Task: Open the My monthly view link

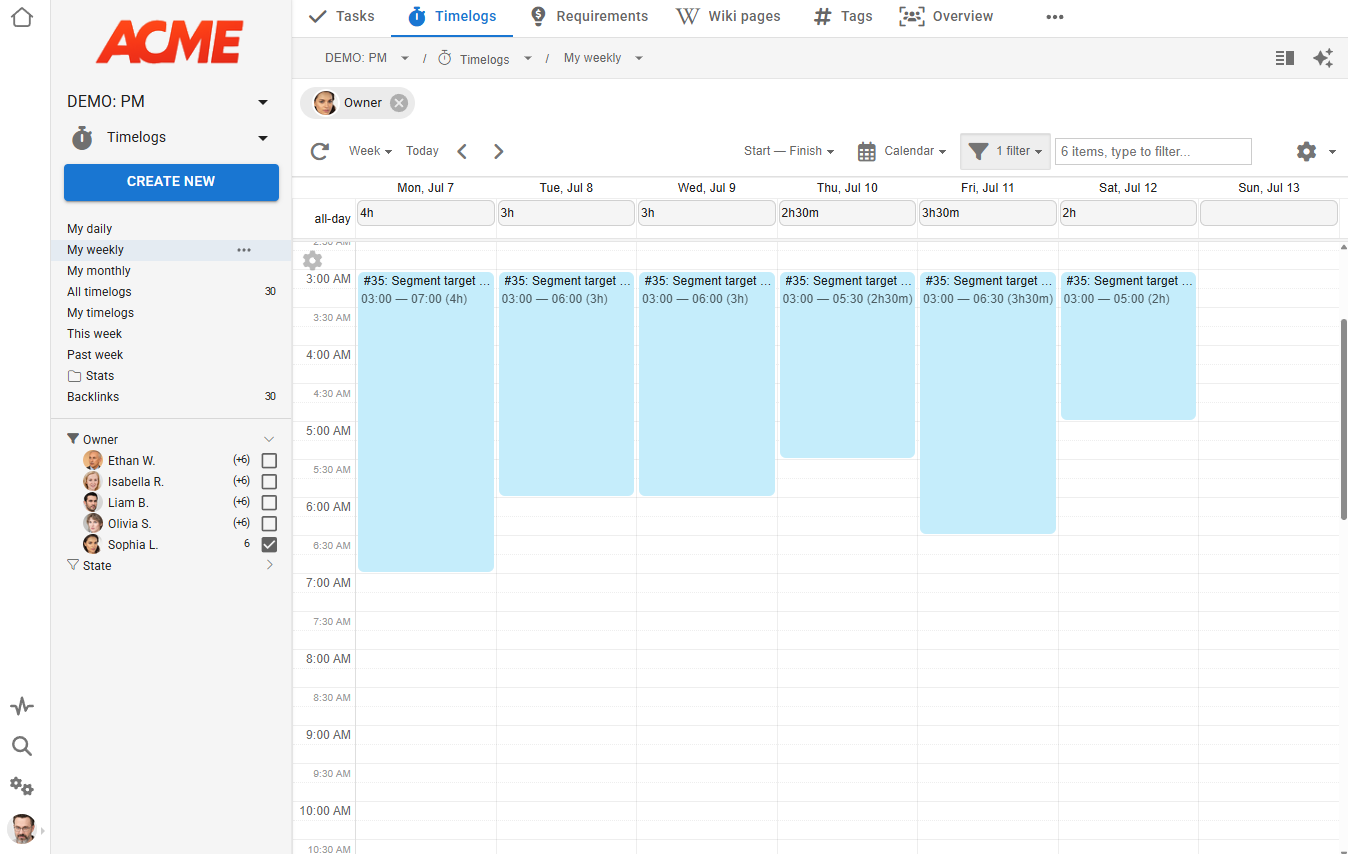Action: coord(98,270)
